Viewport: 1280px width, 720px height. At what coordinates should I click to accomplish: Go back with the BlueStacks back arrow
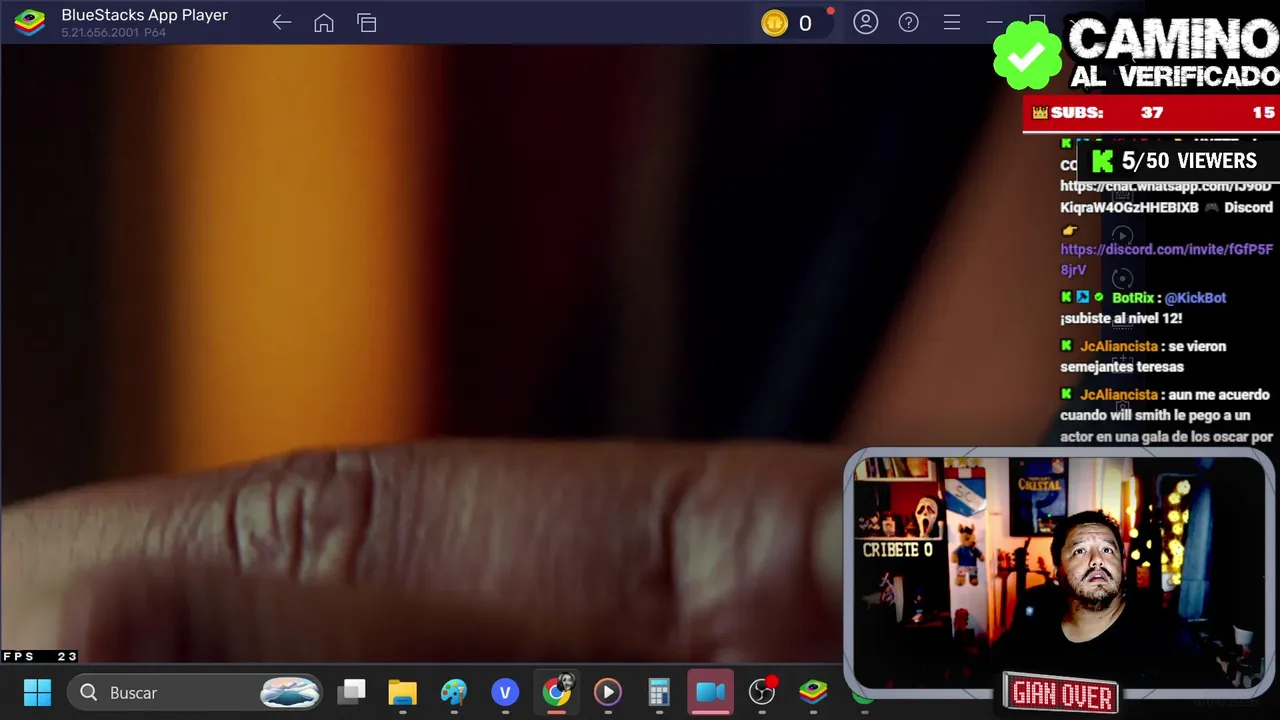click(282, 23)
